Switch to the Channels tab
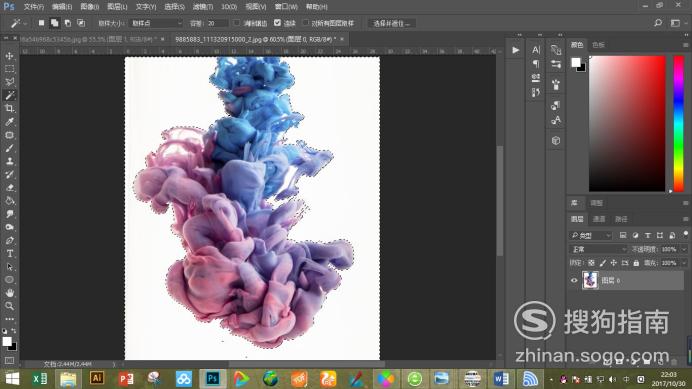692x389 pixels. click(599, 219)
